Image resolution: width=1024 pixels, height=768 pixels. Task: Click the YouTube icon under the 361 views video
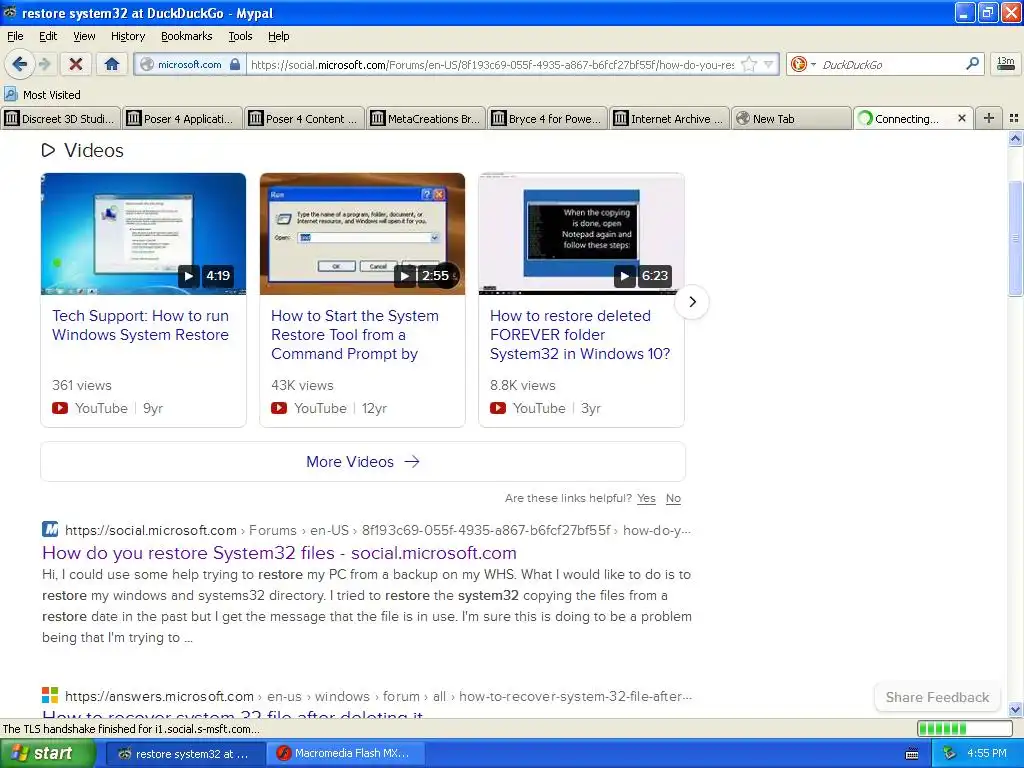pyautogui.click(x=60, y=408)
